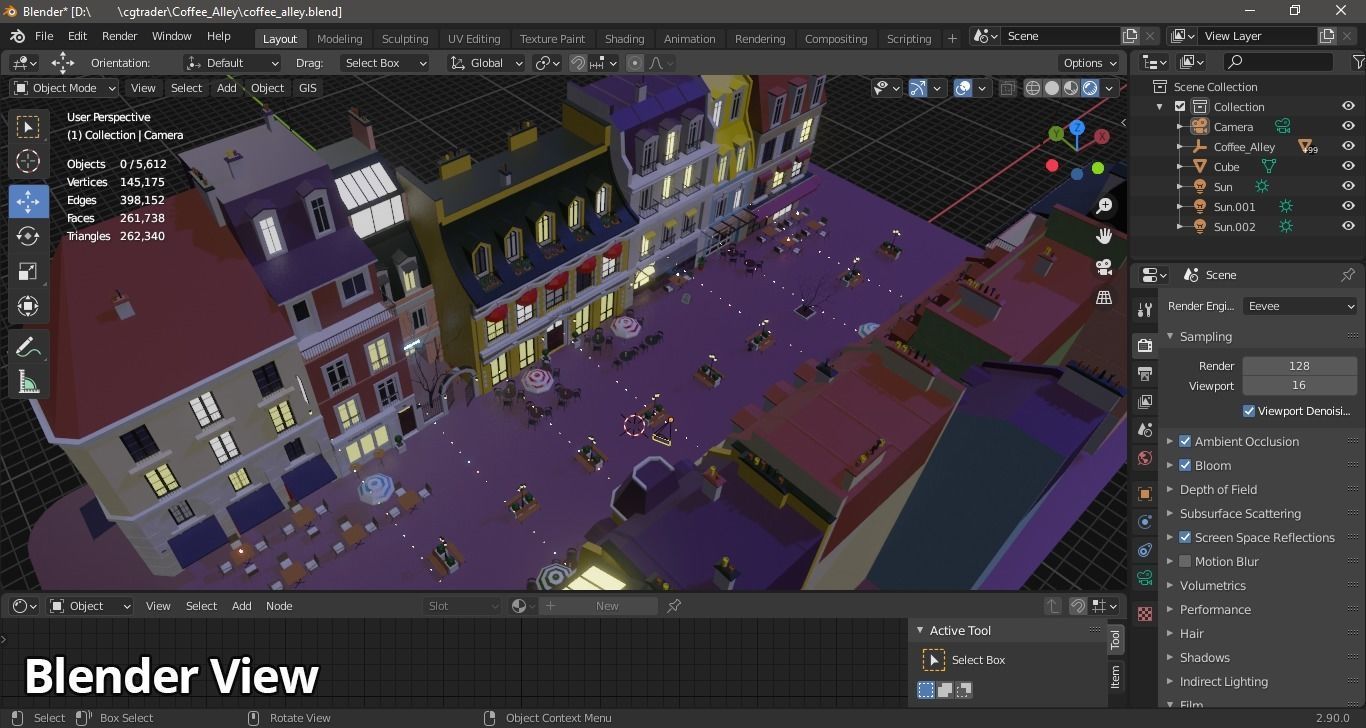The width and height of the screenshot is (1366, 728).
Task: Disable Screen Space Reflections checkbox
Action: [x=1185, y=537]
